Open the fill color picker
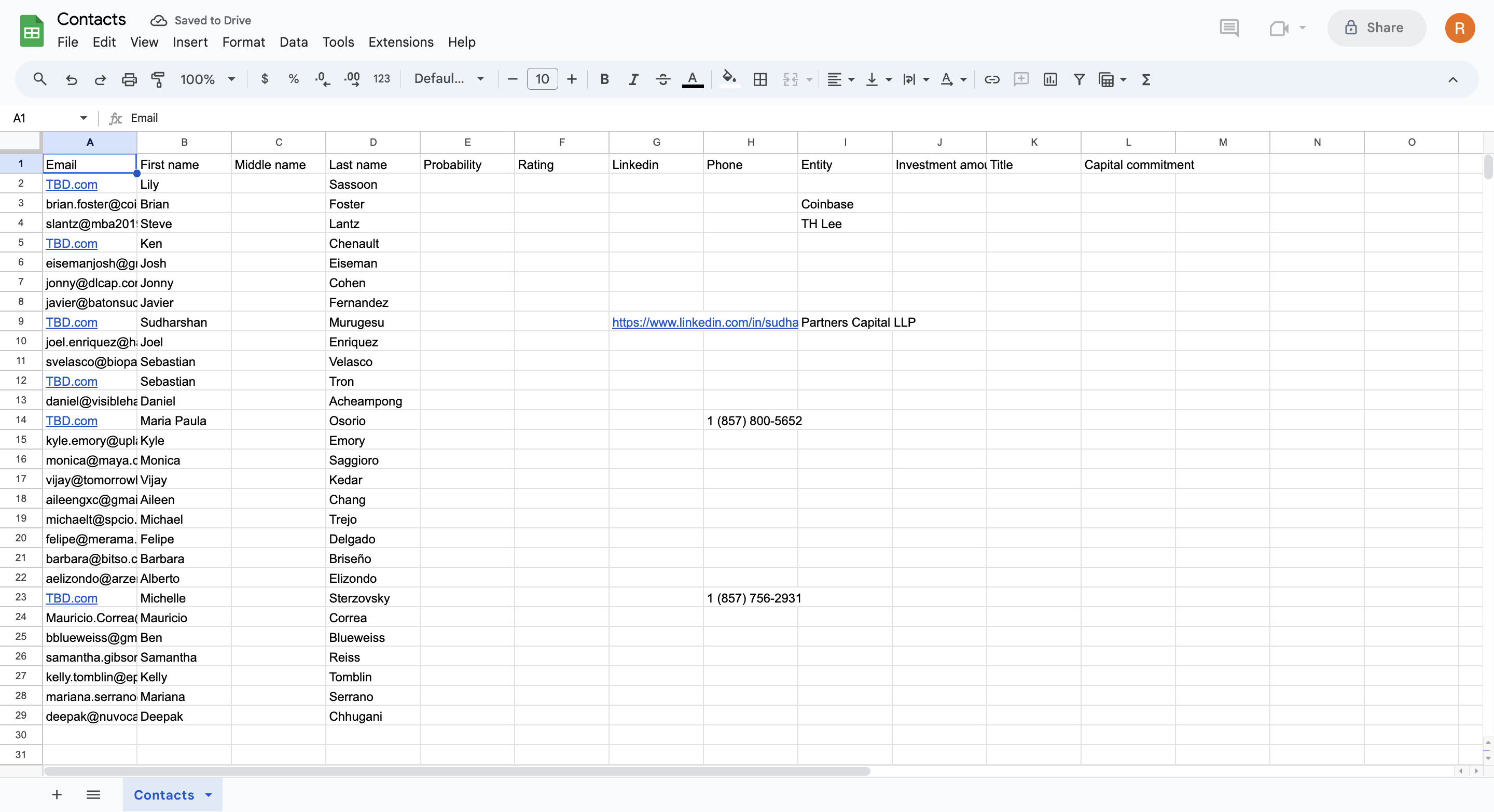1494x812 pixels. [x=729, y=79]
